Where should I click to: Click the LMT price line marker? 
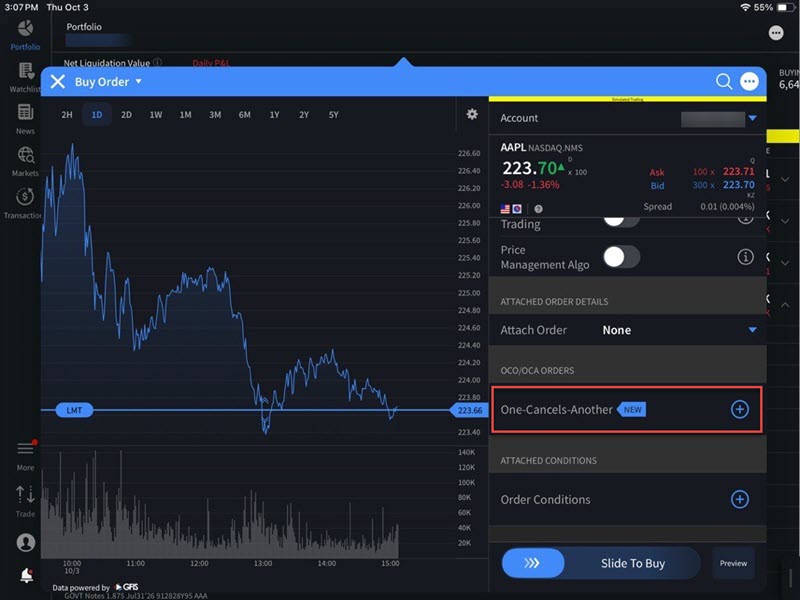(74, 410)
